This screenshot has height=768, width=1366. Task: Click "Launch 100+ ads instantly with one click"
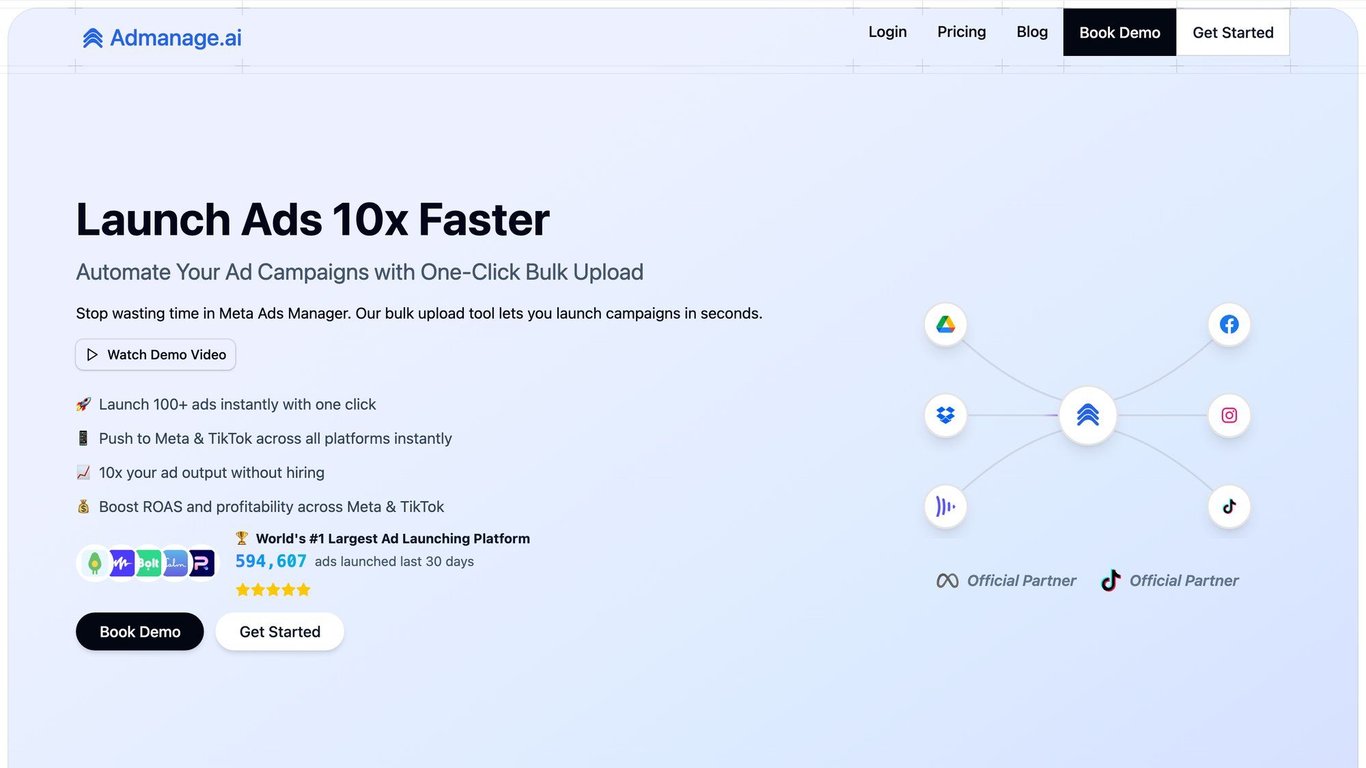238,404
